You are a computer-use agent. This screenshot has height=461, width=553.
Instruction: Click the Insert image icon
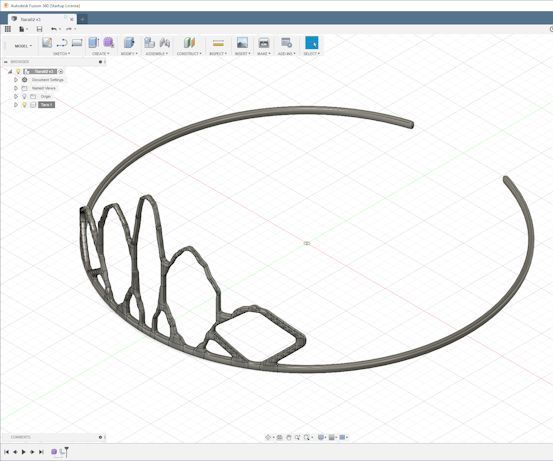[242, 43]
